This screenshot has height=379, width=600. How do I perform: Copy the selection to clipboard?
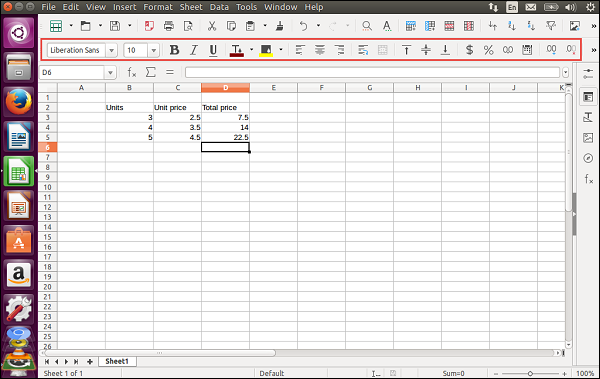tap(231, 26)
